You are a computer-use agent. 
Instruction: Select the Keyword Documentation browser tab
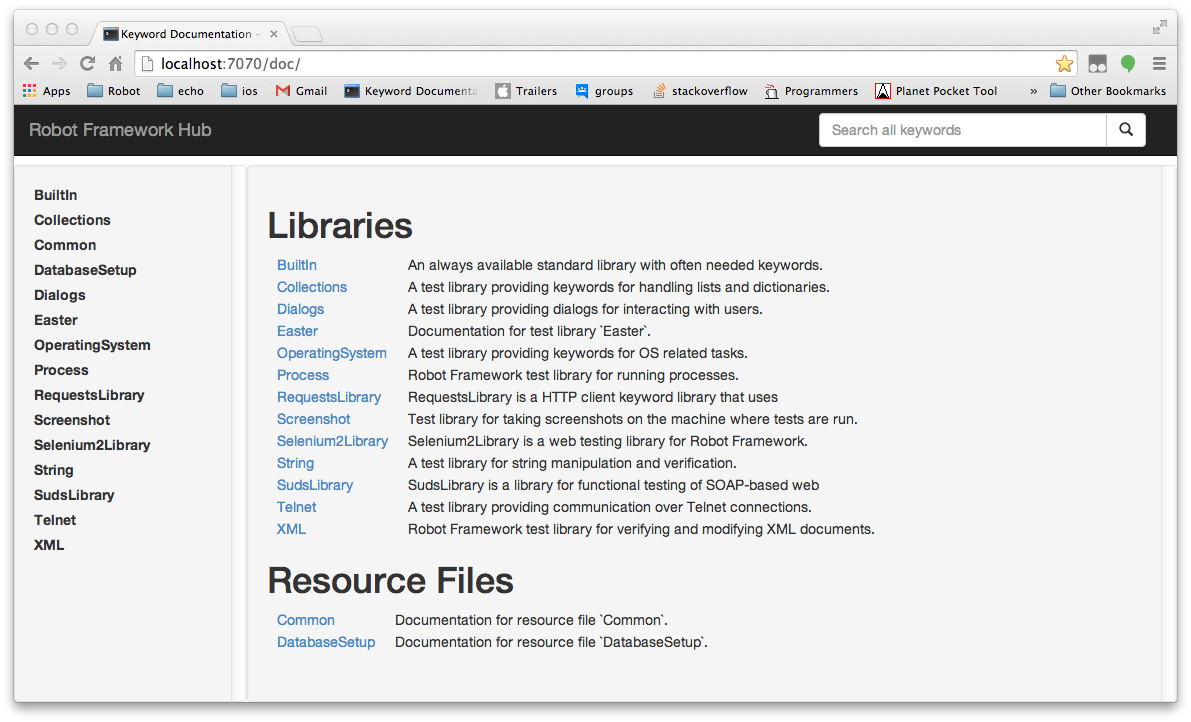pos(189,34)
